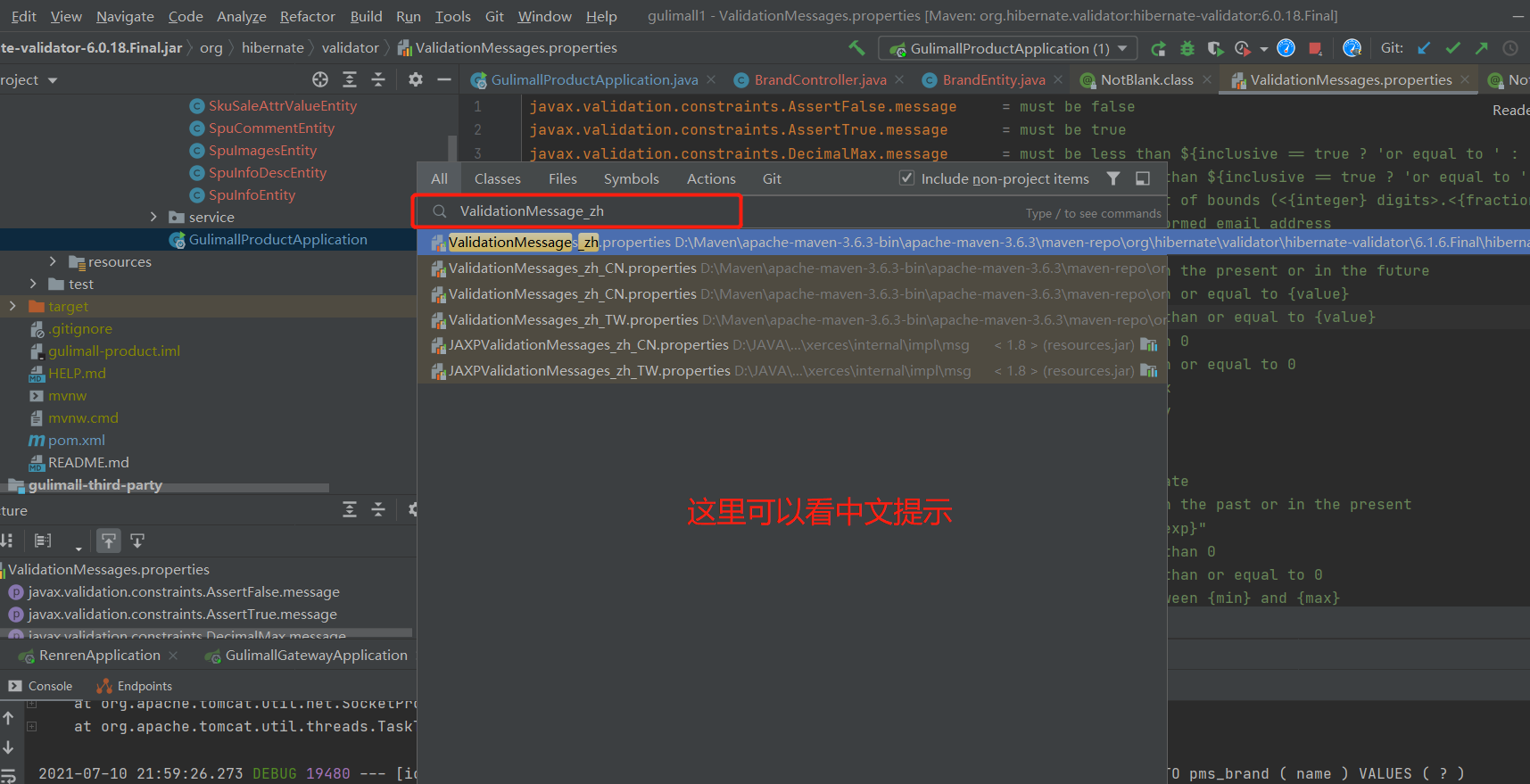
Task: Open search results in Find tool window
Action: (x=1143, y=178)
